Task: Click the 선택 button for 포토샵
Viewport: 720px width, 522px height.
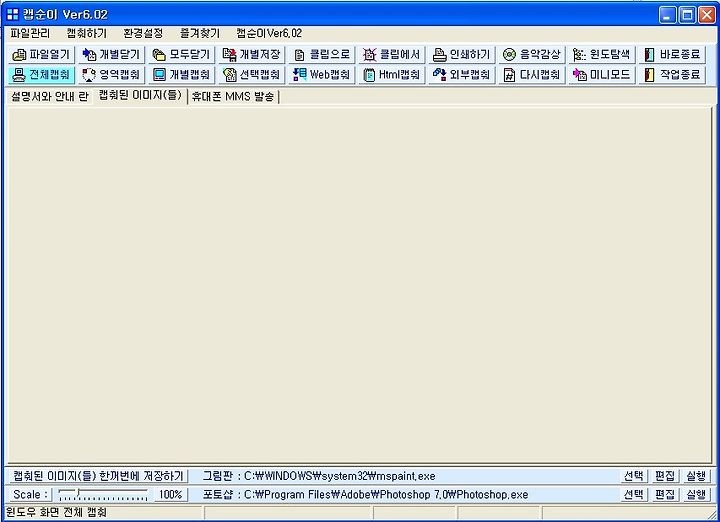Action: point(634,494)
